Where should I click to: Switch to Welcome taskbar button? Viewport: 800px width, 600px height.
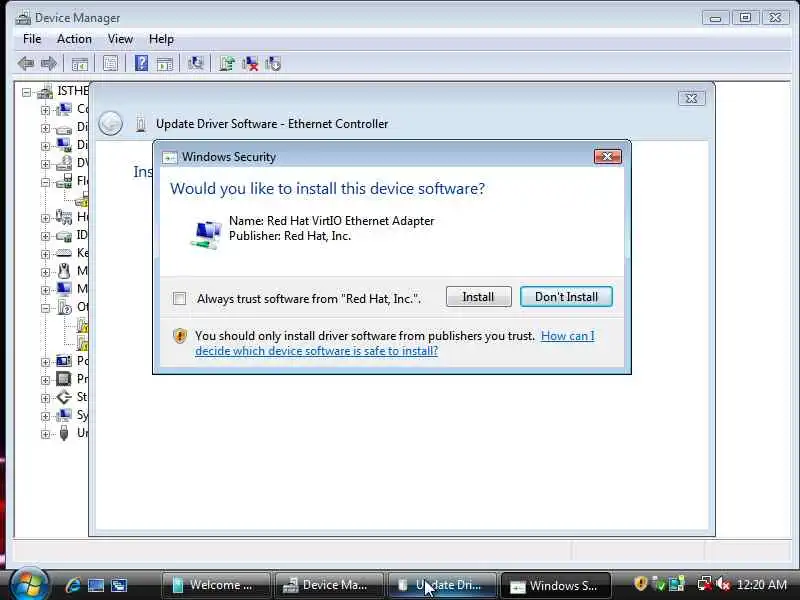pyautogui.click(x=216, y=585)
